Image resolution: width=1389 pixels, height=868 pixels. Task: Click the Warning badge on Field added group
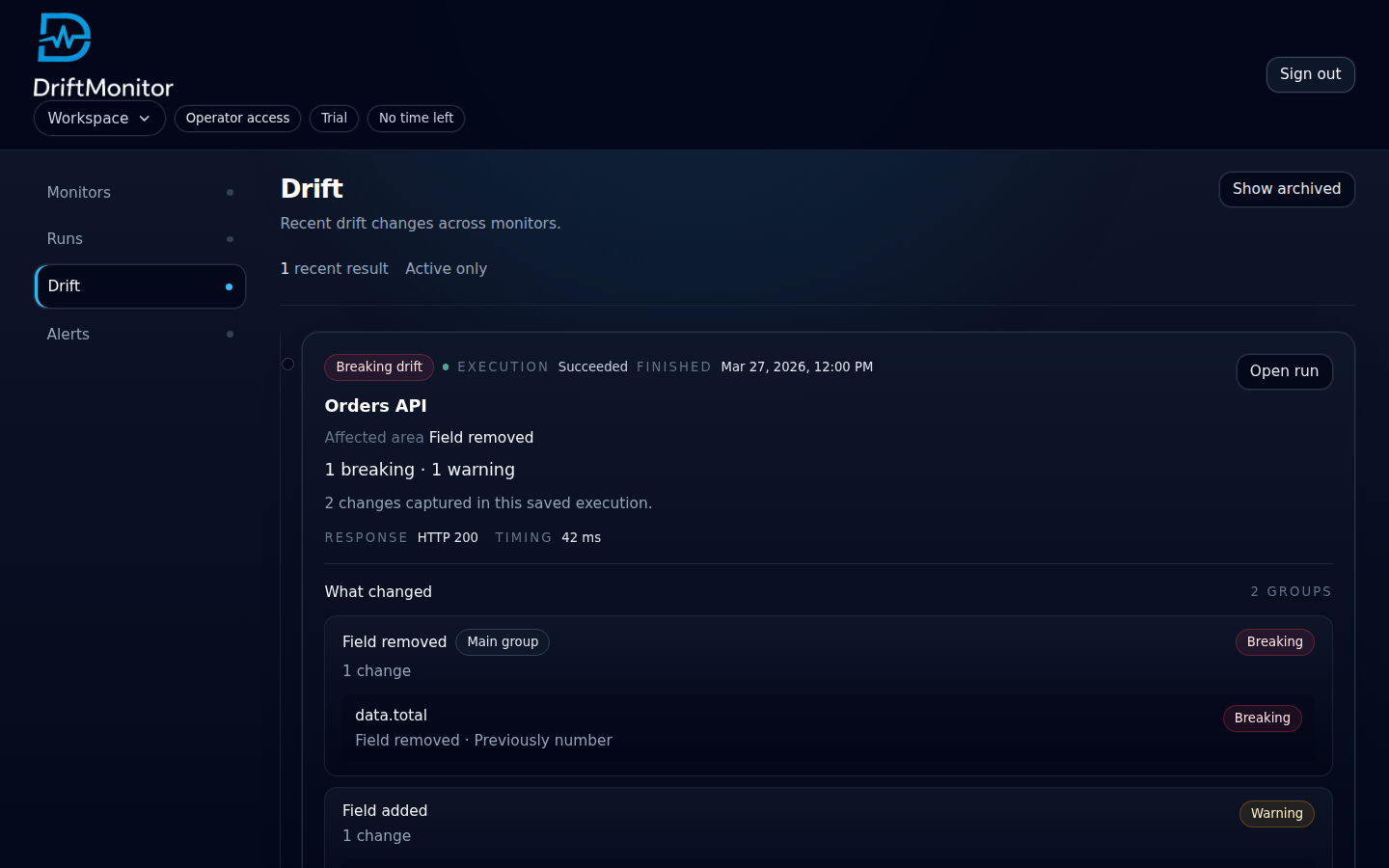pyautogui.click(x=1276, y=813)
